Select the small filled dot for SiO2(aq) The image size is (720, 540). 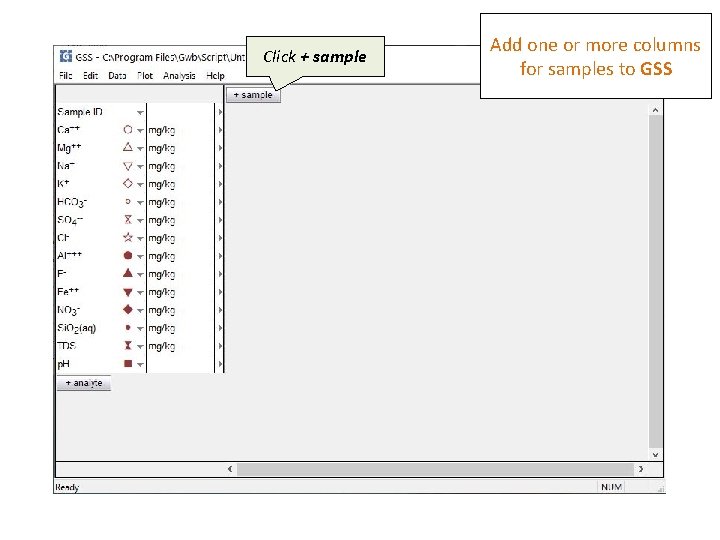pyautogui.click(x=128, y=327)
